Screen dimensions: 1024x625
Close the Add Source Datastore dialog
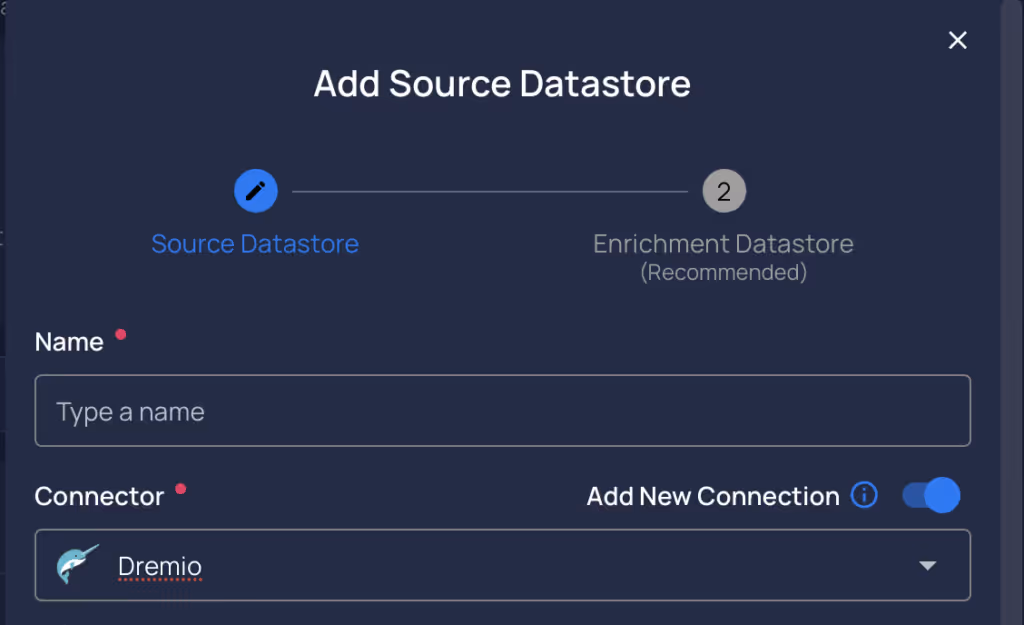pos(957,40)
